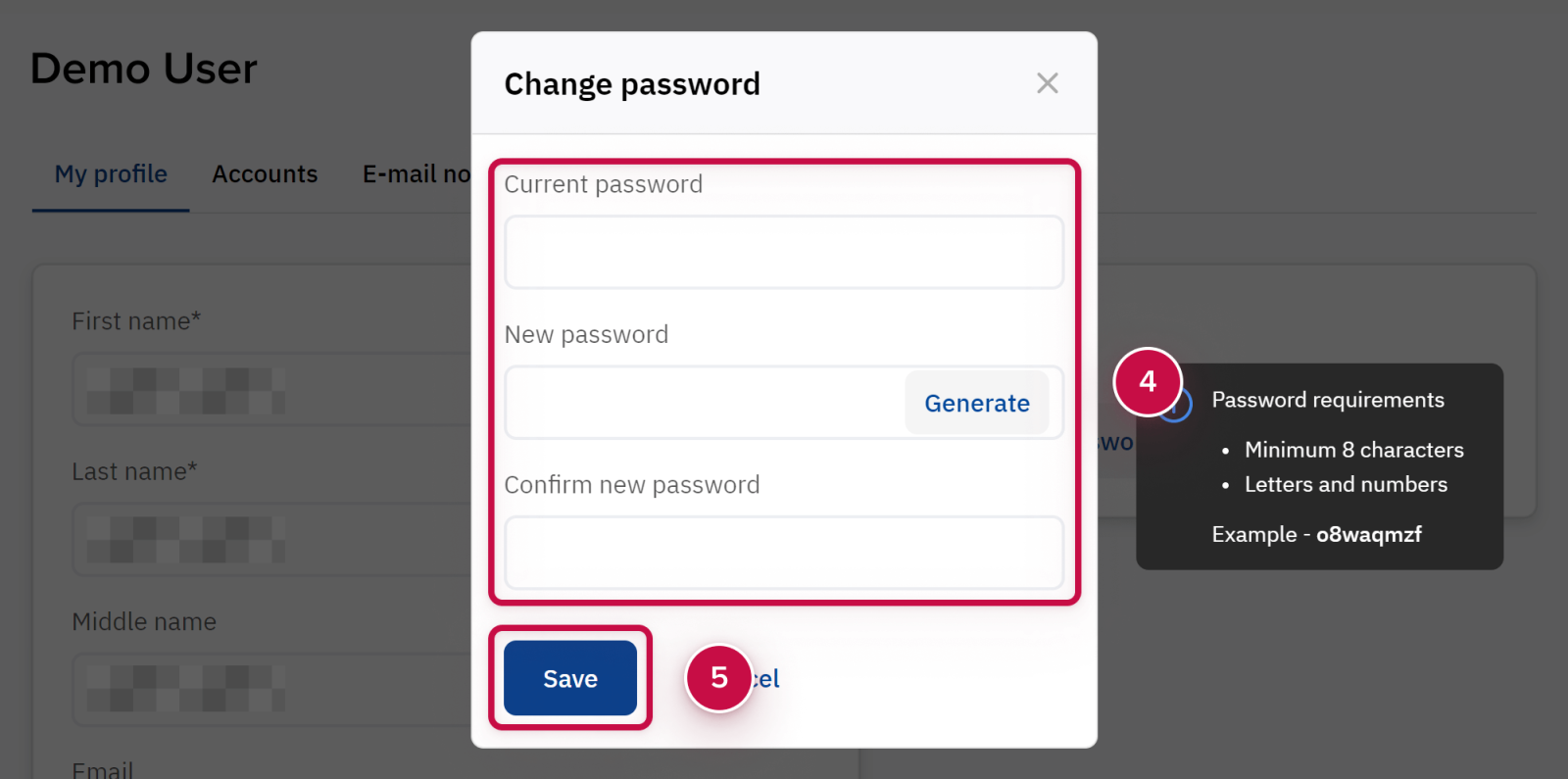
Task: Close the Change password dialog
Action: pos(1047,83)
